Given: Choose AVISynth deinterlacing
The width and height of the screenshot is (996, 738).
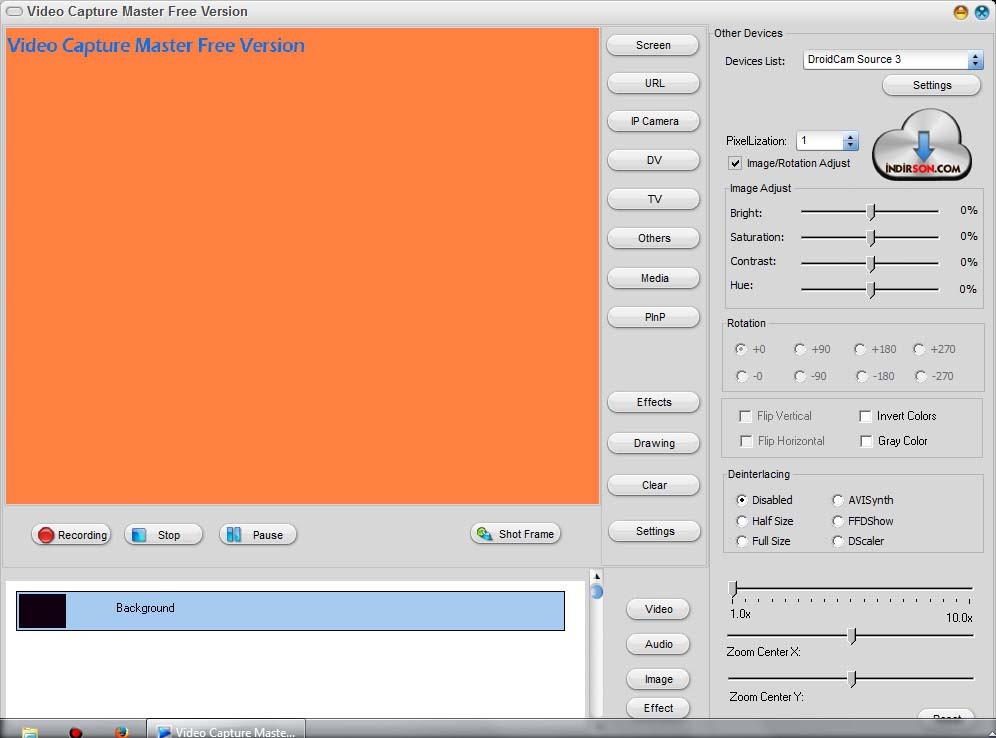Looking at the screenshot, I should [838, 500].
